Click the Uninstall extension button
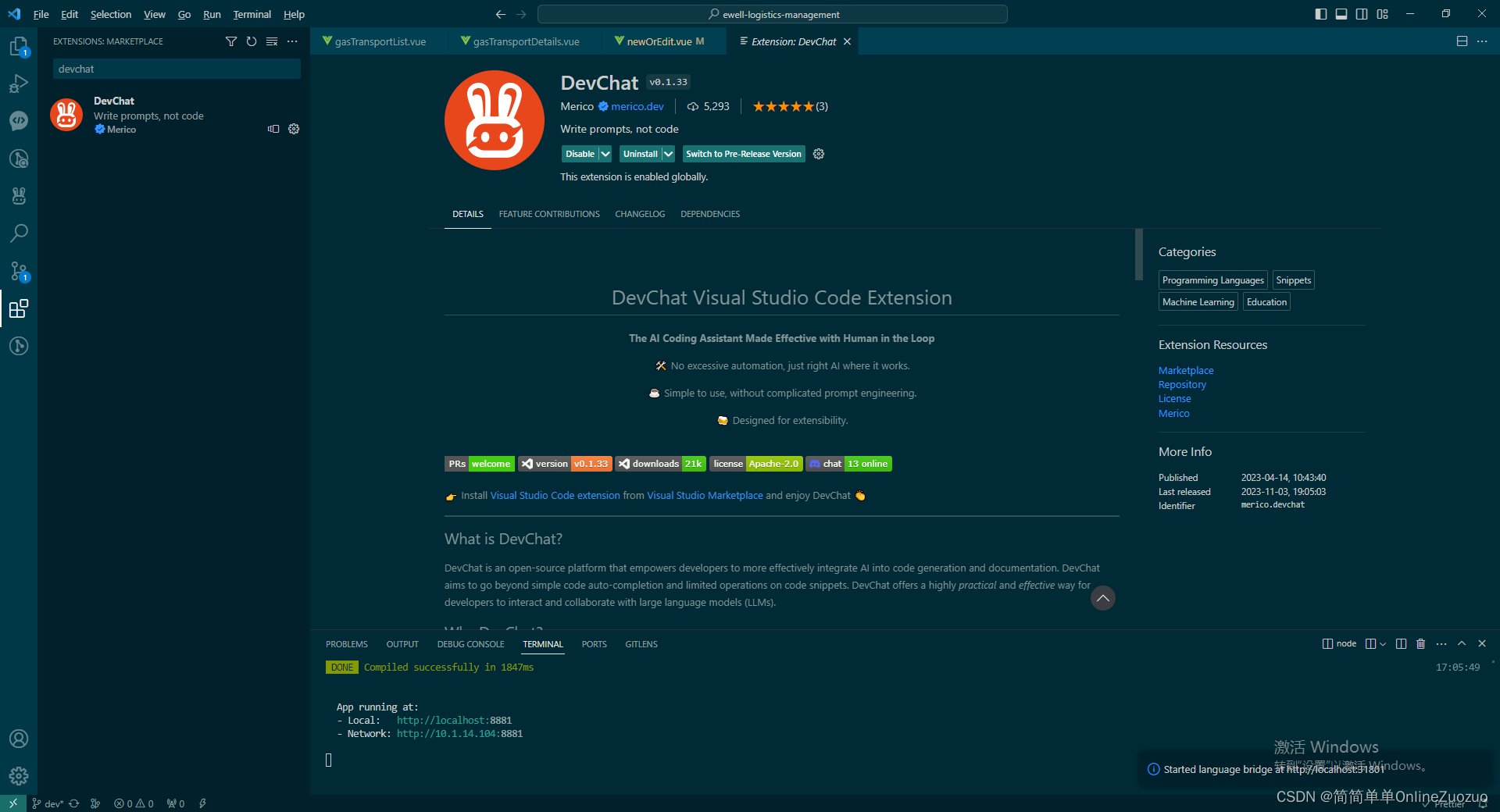Screen dimensions: 1500x812 pyautogui.click(x=640, y=154)
